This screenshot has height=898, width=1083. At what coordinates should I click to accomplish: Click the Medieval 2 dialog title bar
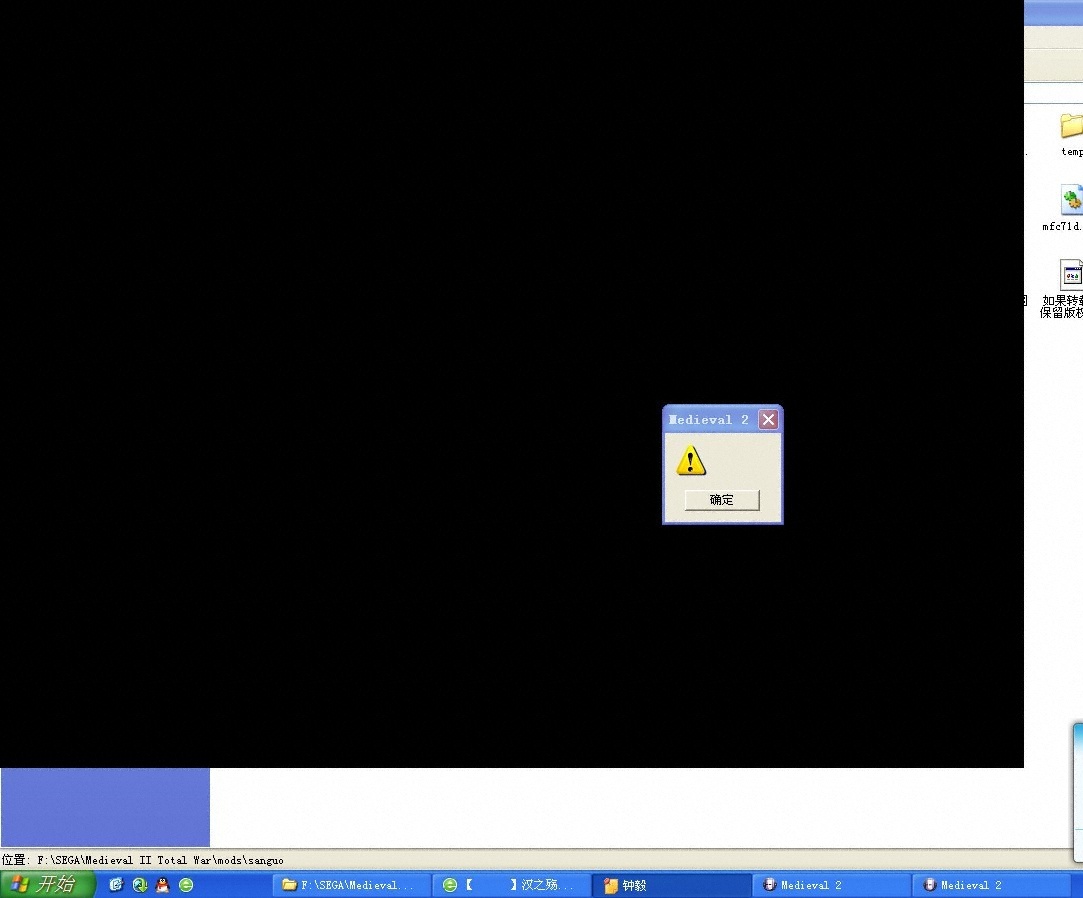click(x=708, y=420)
